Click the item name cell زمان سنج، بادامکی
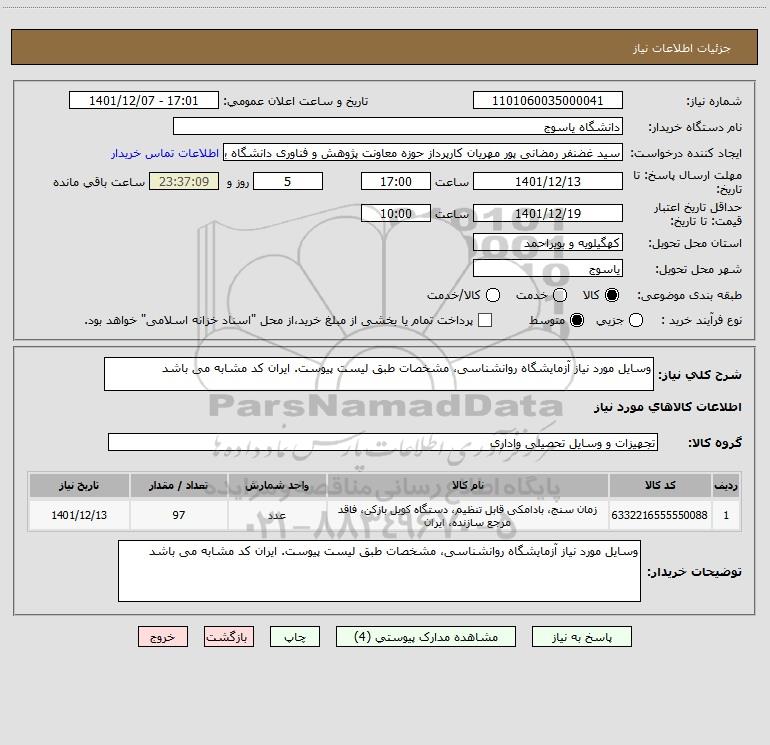The image size is (770, 745). click(468, 516)
